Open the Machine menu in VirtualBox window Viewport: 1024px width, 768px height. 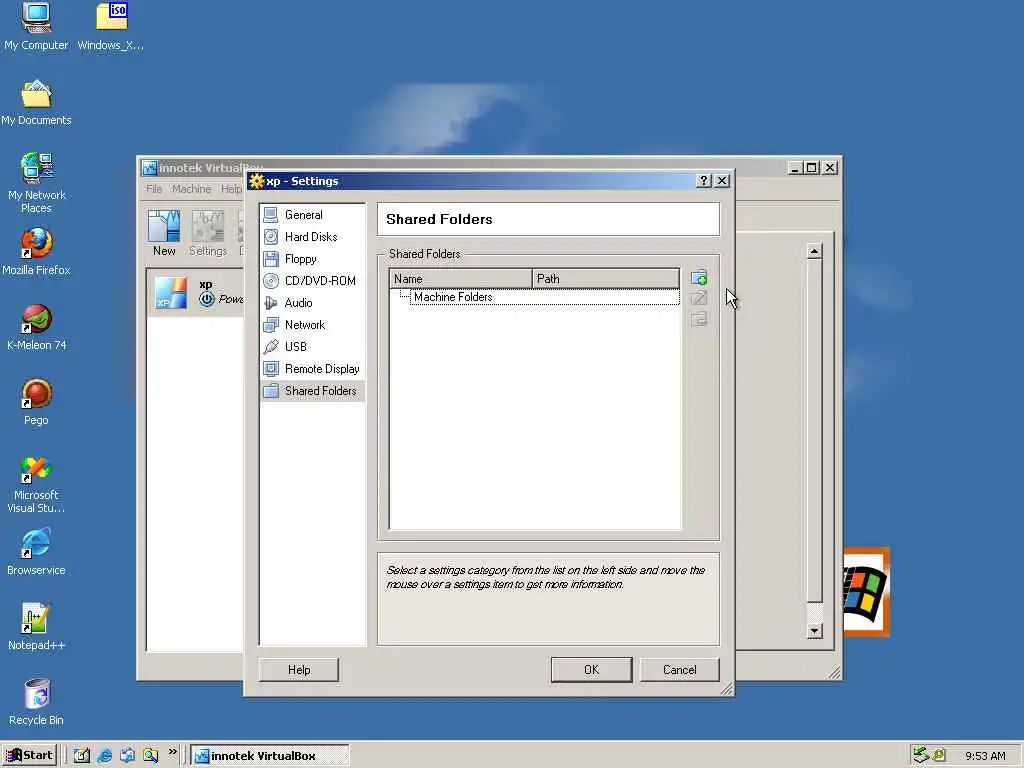click(x=191, y=189)
